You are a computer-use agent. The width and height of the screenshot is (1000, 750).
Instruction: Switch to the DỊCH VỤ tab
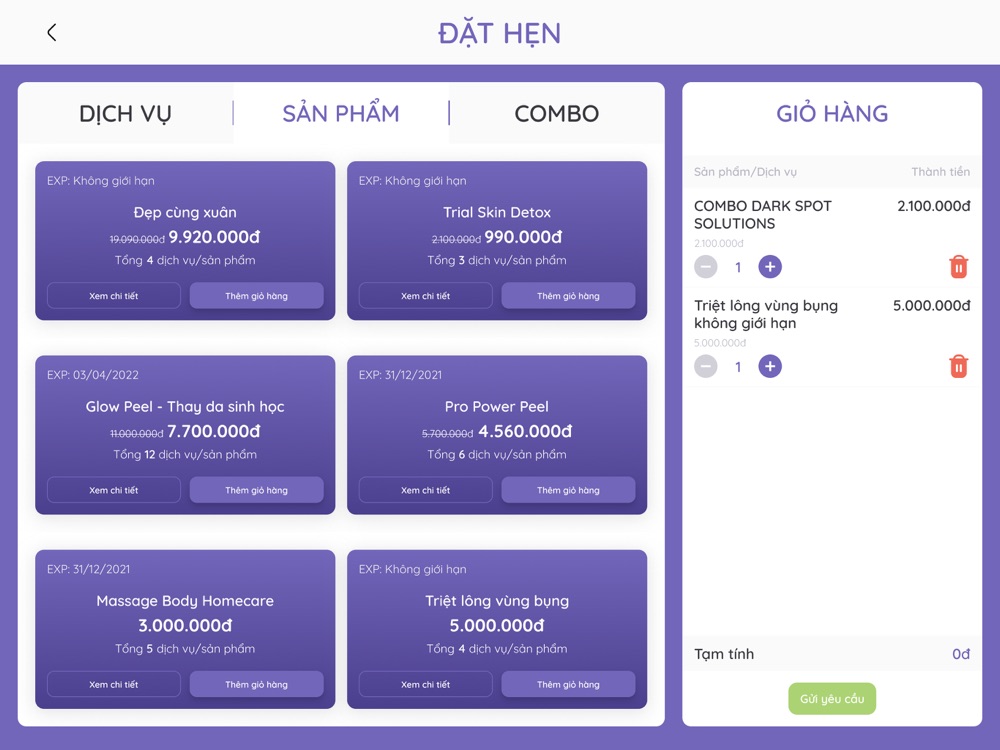click(125, 114)
